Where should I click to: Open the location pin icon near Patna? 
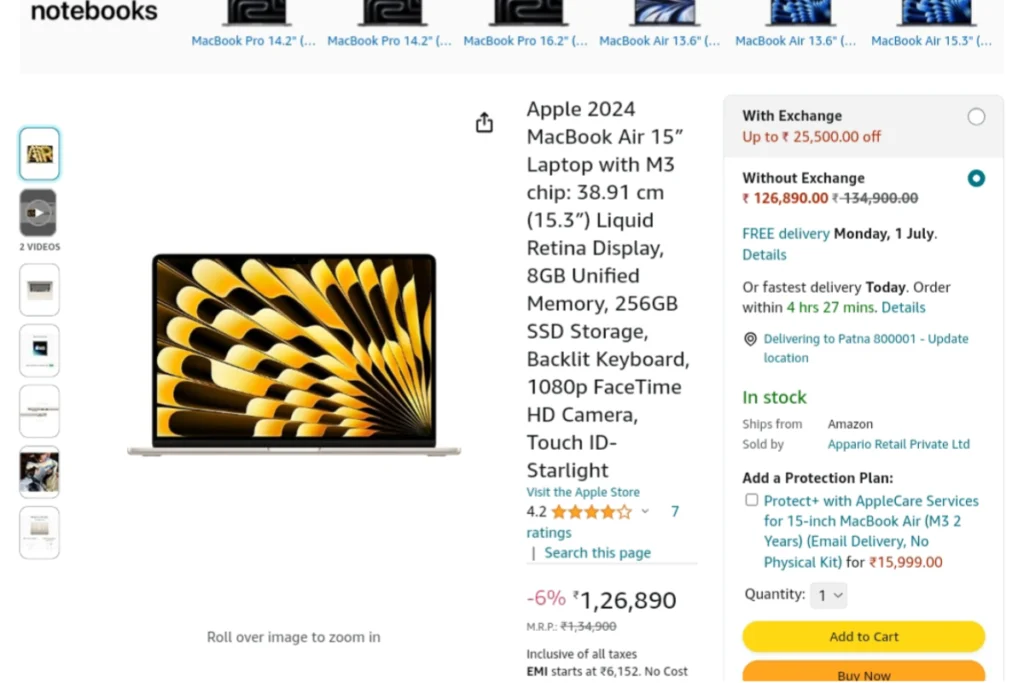pos(750,339)
